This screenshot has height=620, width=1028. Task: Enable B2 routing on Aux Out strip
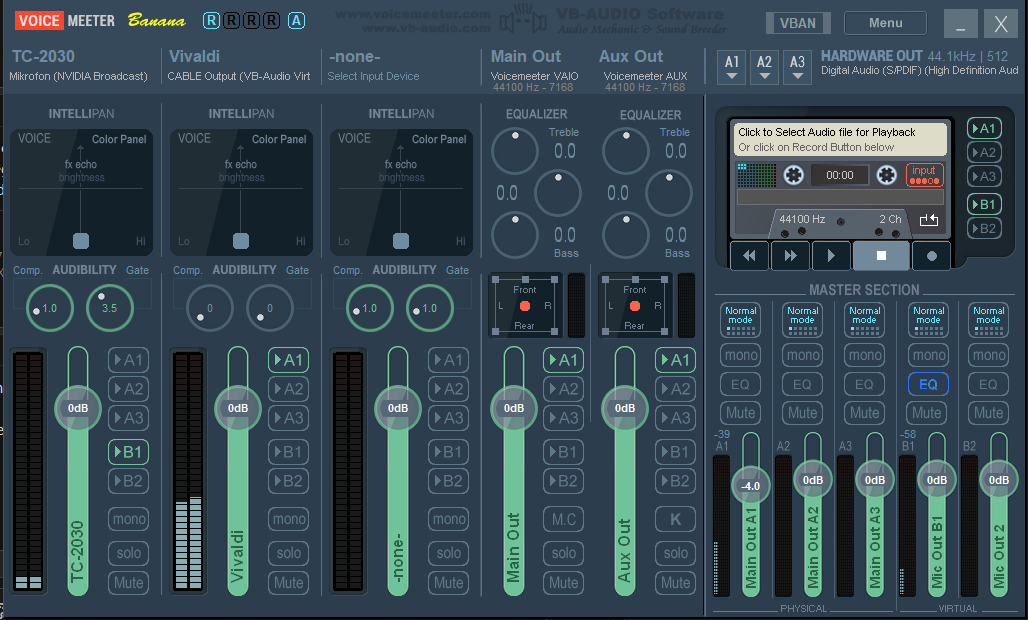click(675, 480)
